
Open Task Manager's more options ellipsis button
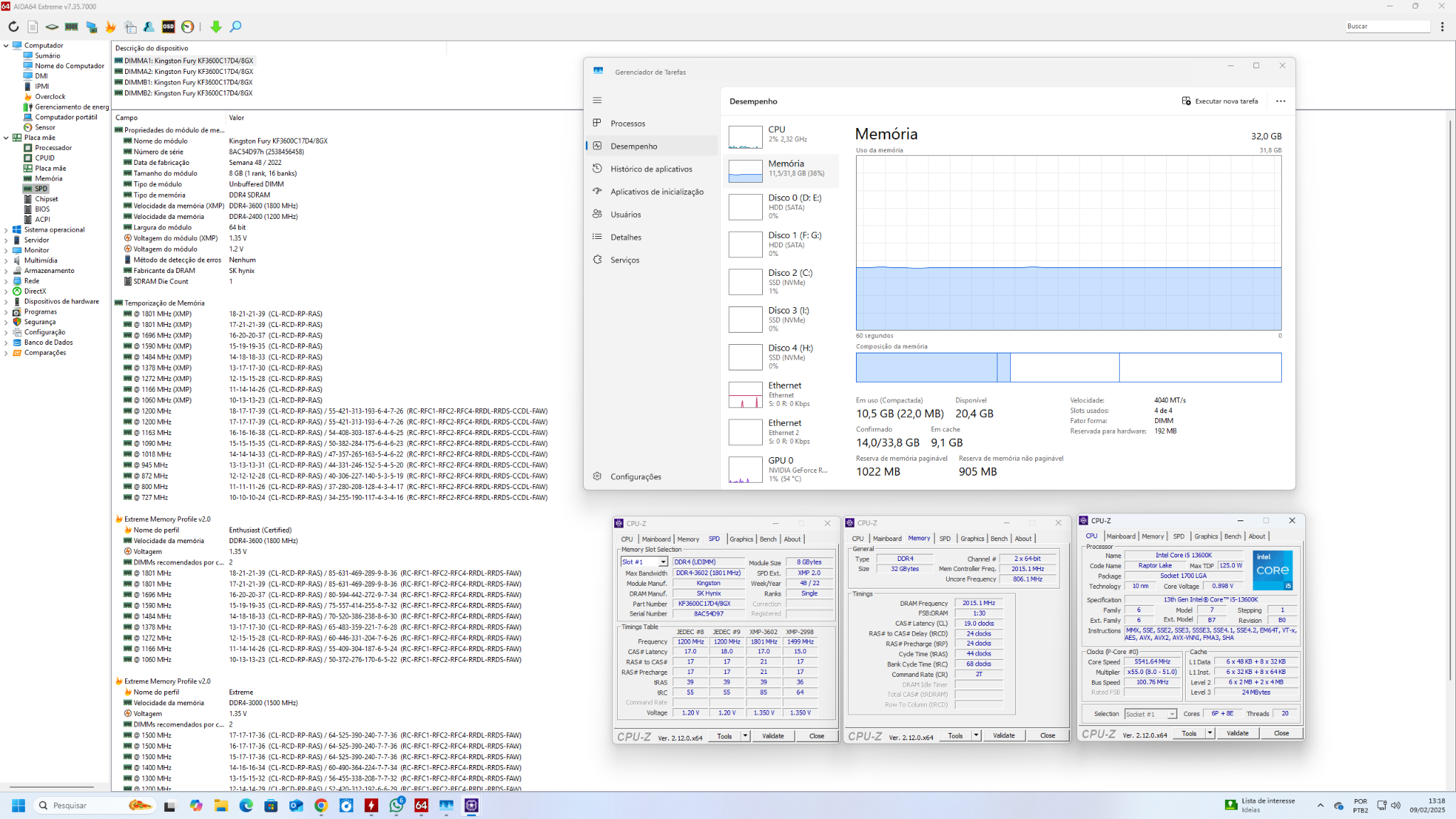click(1280, 101)
